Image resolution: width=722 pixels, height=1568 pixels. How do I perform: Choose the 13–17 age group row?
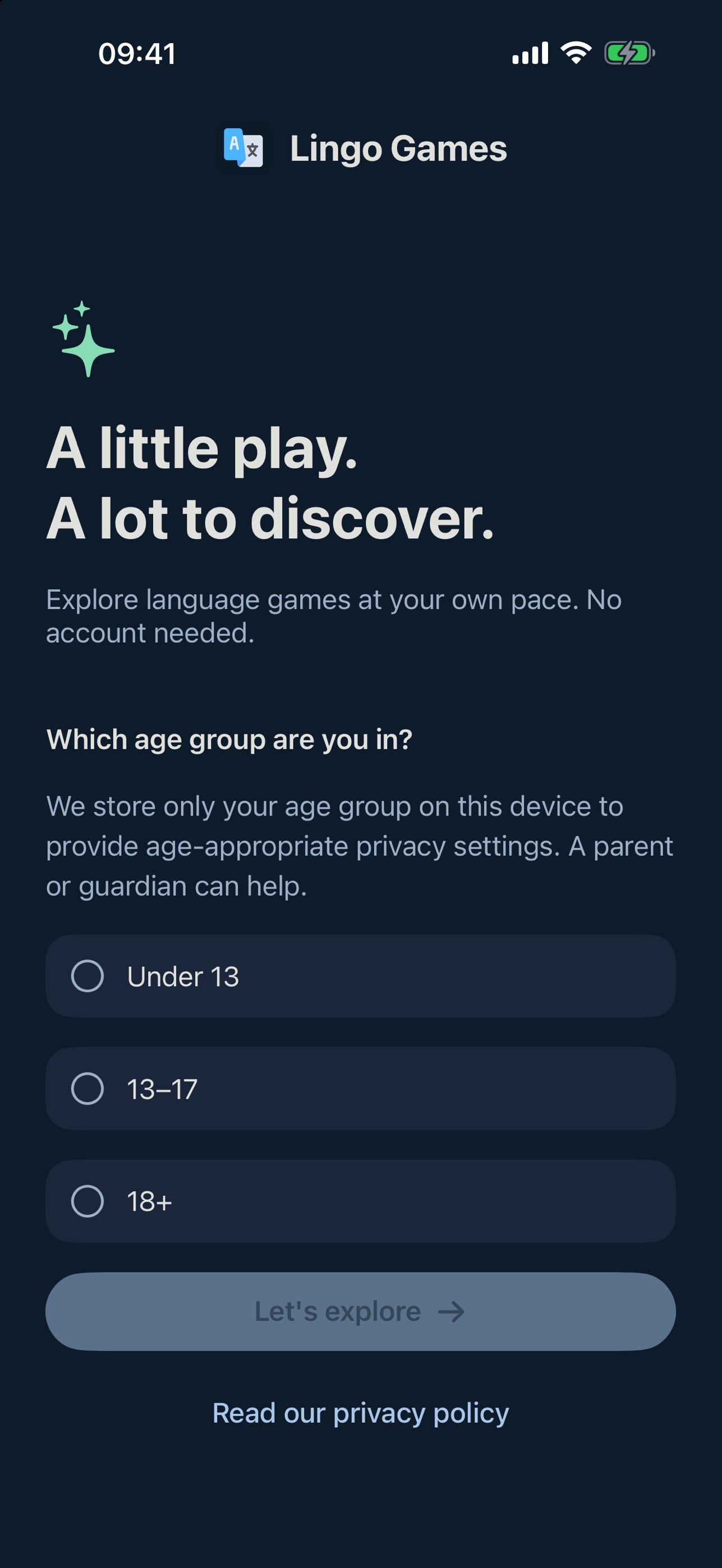(x=360, y=1089)
